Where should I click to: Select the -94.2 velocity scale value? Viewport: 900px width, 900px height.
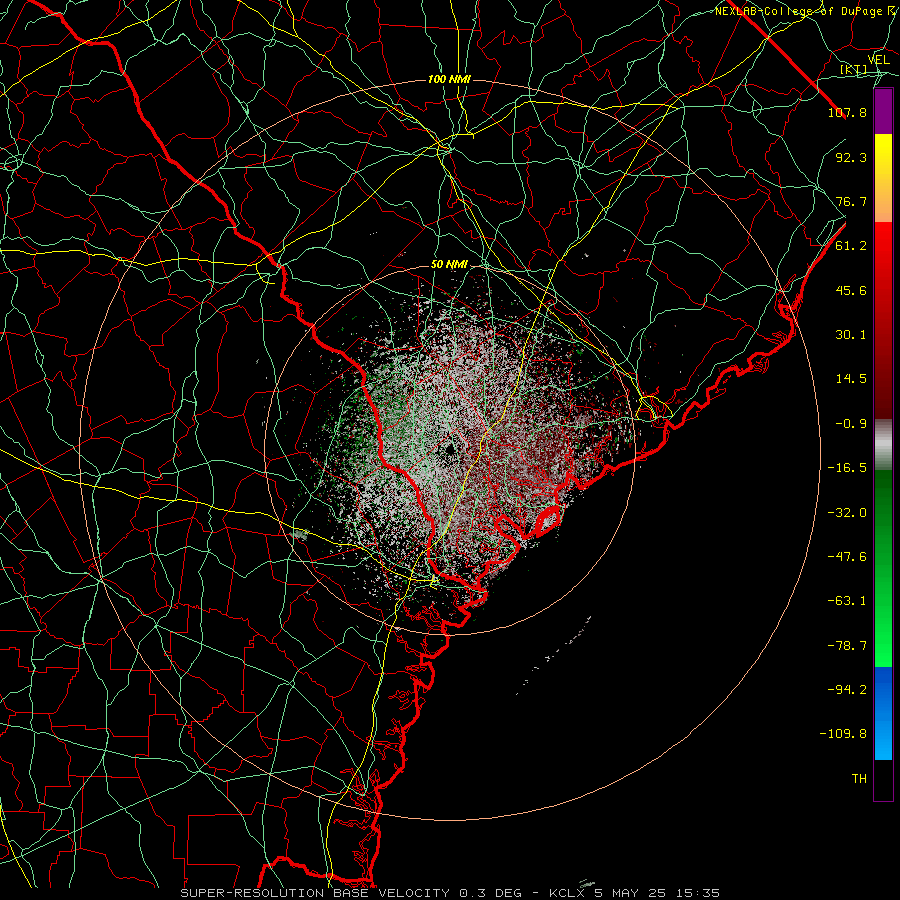[x=847, y=689]
